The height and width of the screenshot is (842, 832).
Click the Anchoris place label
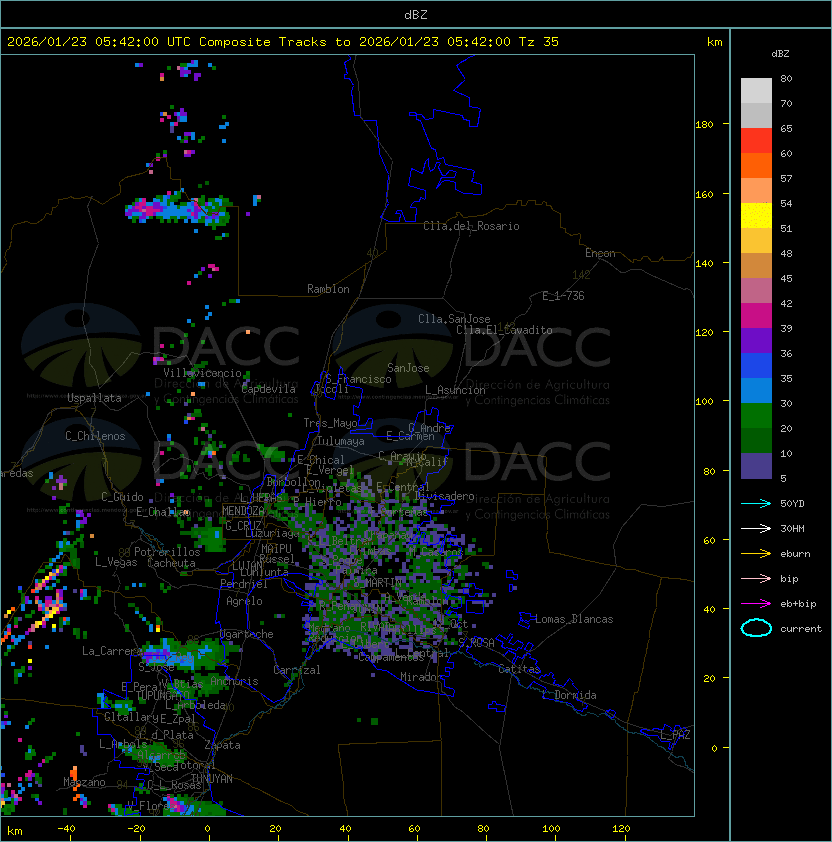234,681
